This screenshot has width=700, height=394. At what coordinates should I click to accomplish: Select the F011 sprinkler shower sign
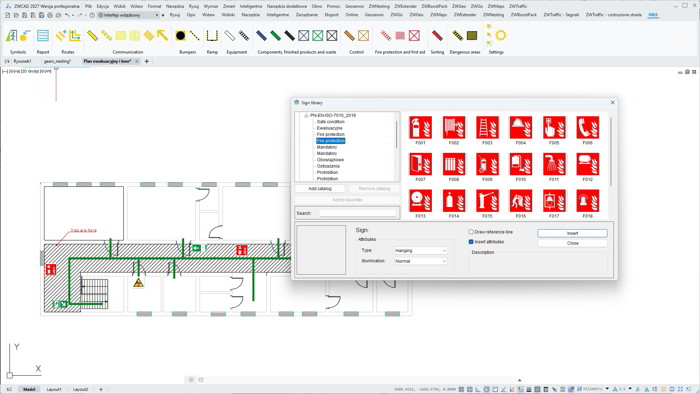click(x=554, y=164)
